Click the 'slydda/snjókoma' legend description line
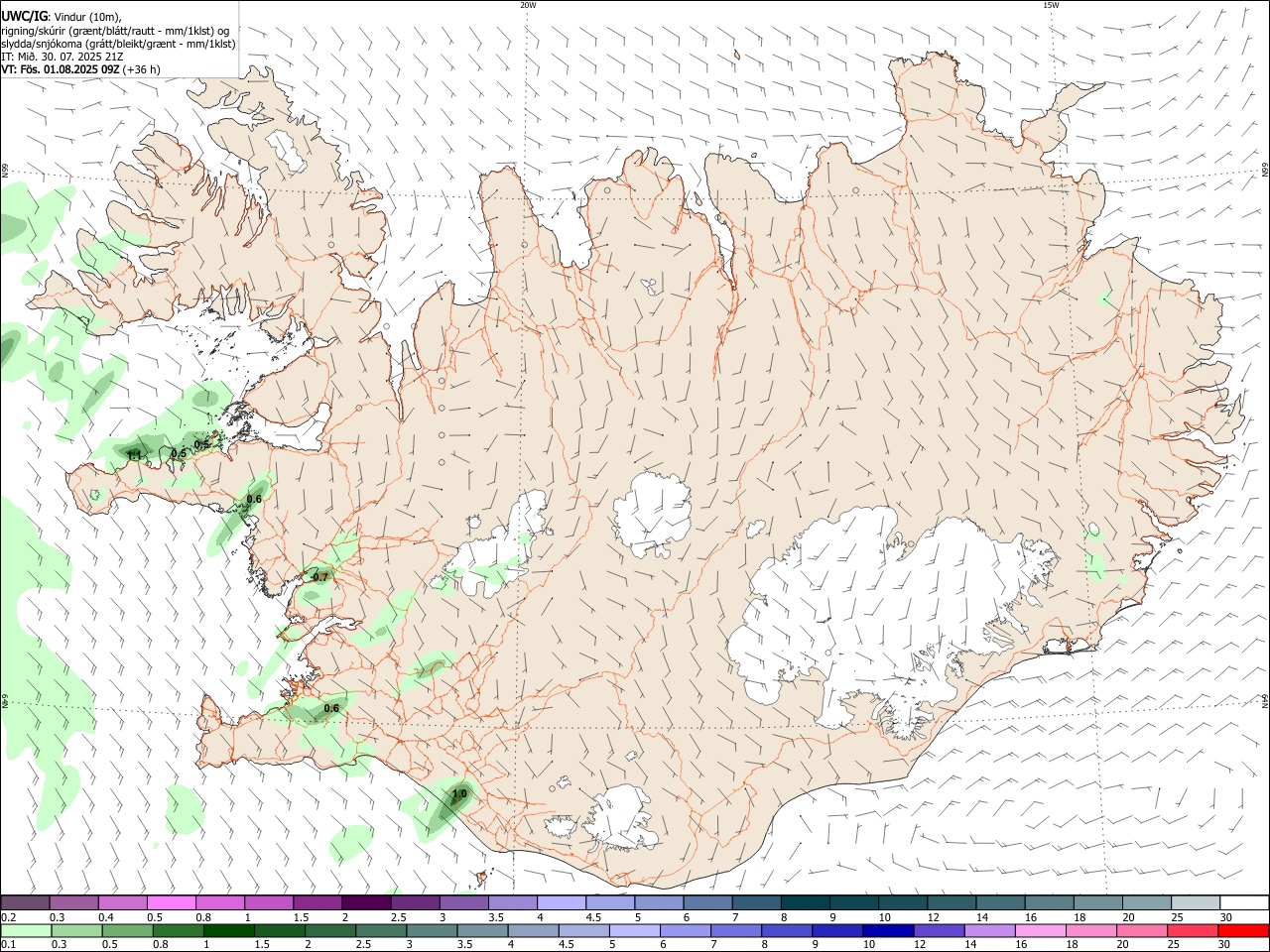 tap(118, 44)
